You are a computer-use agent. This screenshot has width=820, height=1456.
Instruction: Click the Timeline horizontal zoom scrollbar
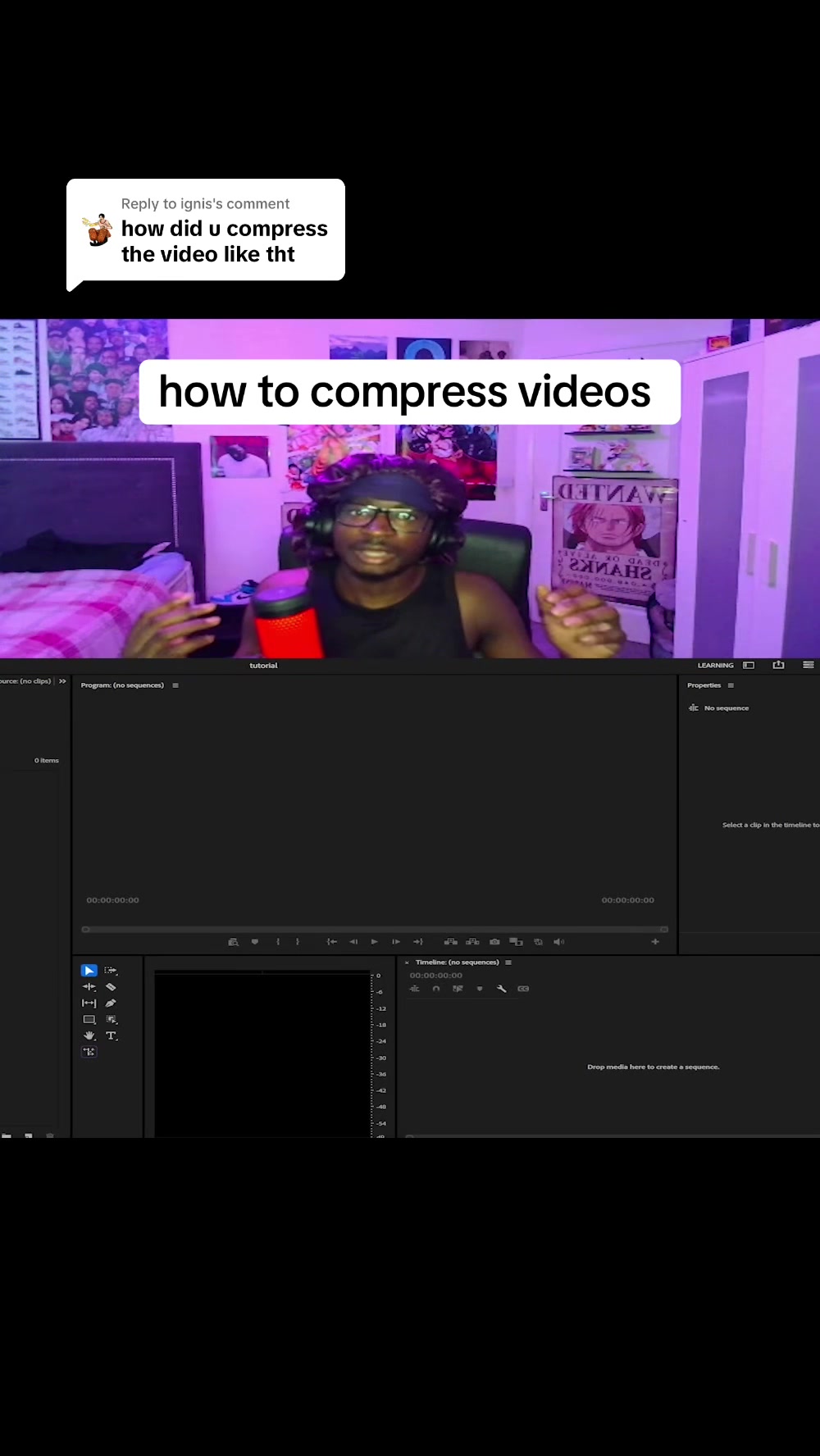[613, 1136]
